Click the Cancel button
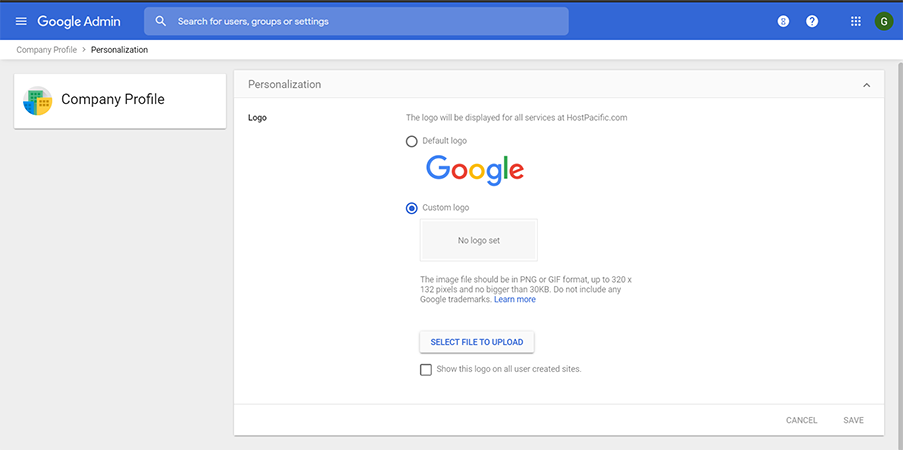 click(x=802, y=420)
